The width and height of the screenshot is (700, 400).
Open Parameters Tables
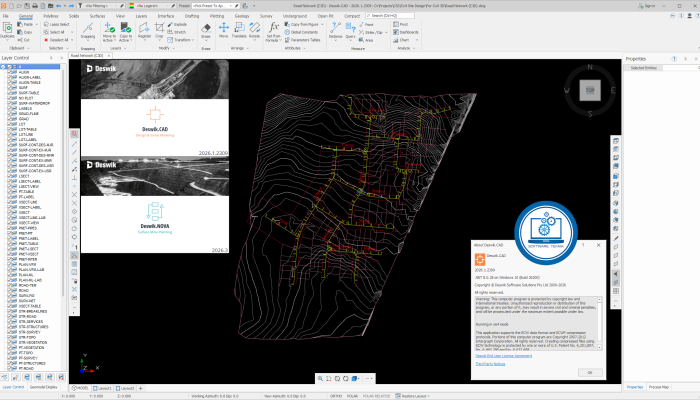tap(303, 40)
